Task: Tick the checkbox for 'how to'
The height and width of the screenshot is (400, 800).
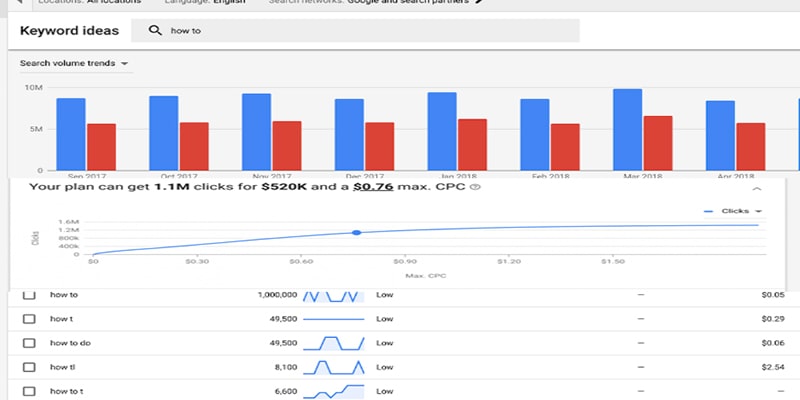Action: (29, 295)
